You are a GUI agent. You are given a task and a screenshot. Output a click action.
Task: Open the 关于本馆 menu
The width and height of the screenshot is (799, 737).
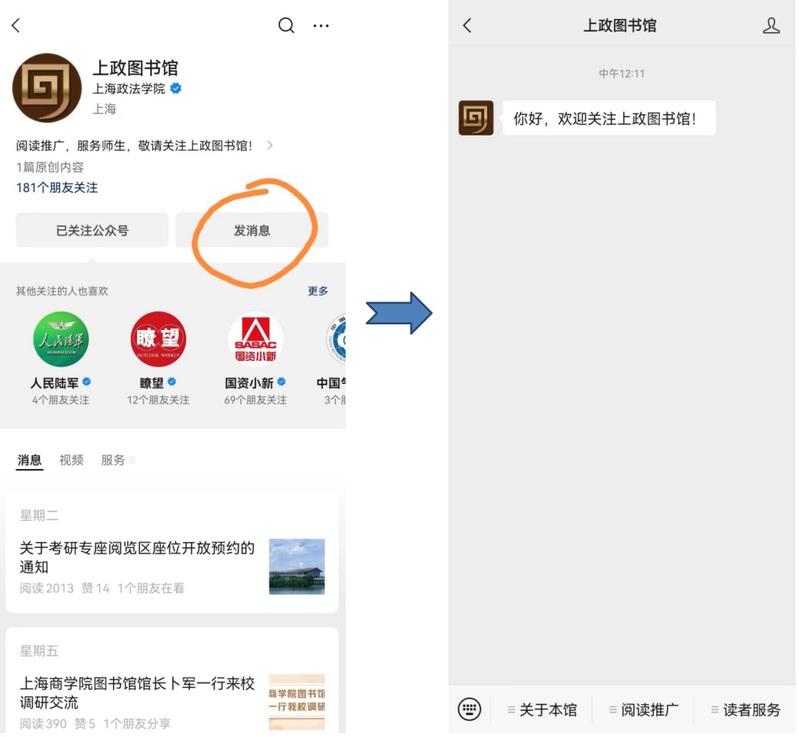(x=542, y=709)
